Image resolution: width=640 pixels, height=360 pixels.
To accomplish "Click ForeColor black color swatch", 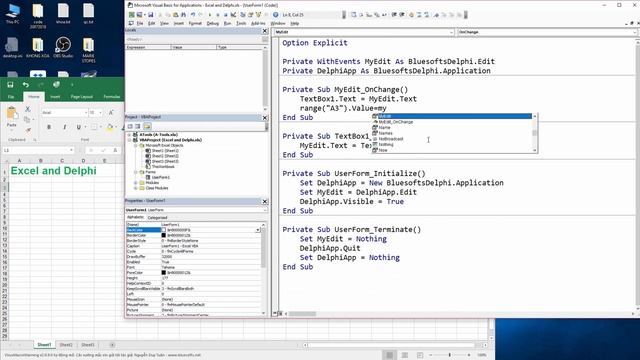I will pos(164,273).
